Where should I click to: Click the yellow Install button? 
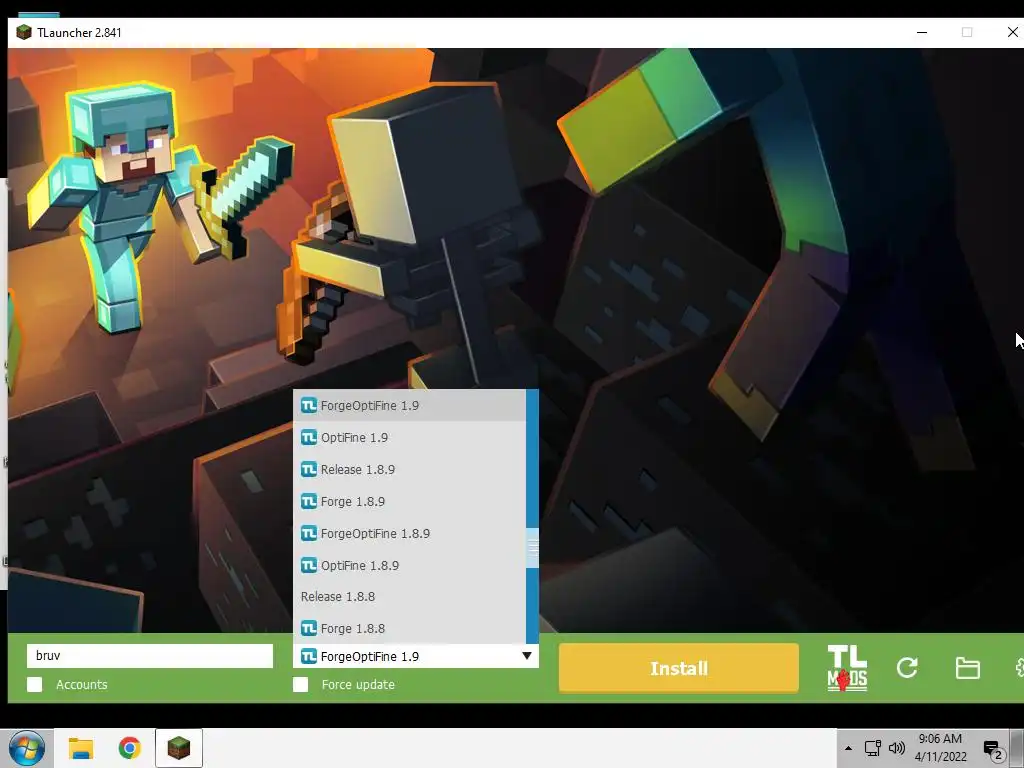click(x=679, y=668)
